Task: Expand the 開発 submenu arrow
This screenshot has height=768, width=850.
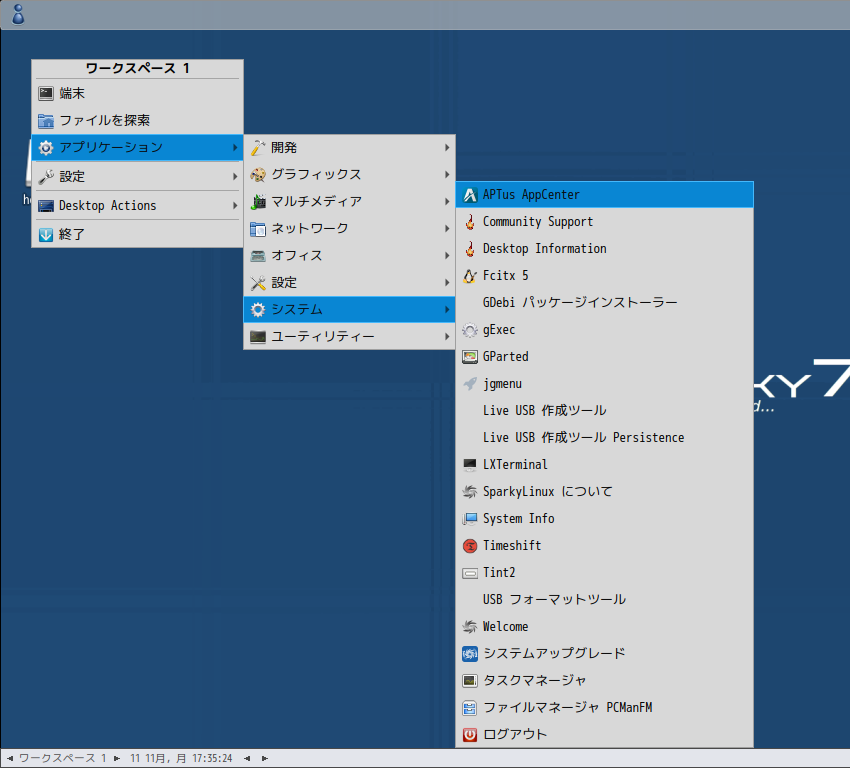Action: tap(447, 147)
